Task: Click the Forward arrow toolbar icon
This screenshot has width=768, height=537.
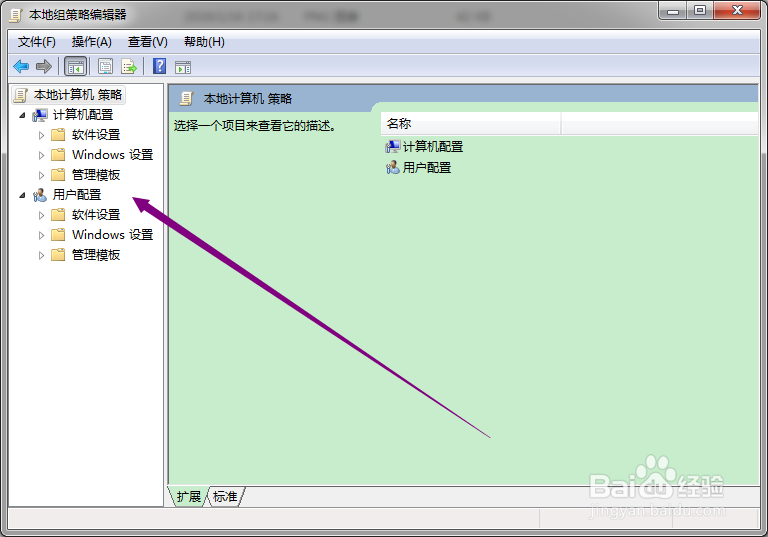Action: coord(44,66)
